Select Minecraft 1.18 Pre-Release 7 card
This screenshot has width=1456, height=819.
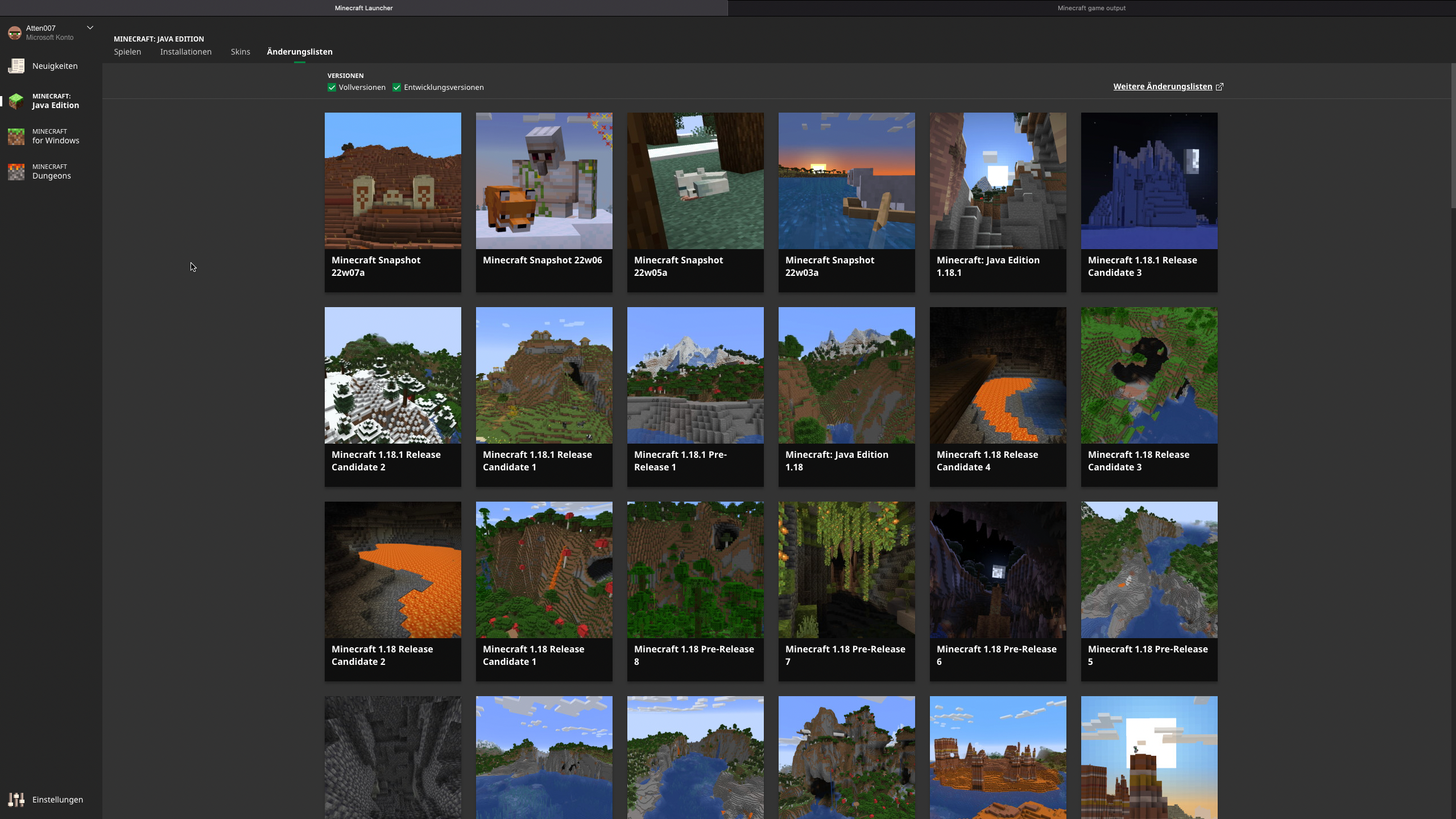coord(846,591)
